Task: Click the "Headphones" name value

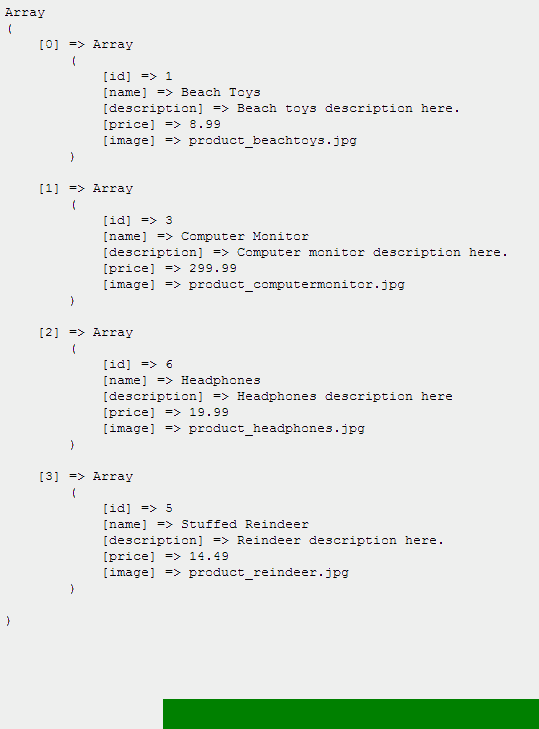Action: (x=220, y=380)
